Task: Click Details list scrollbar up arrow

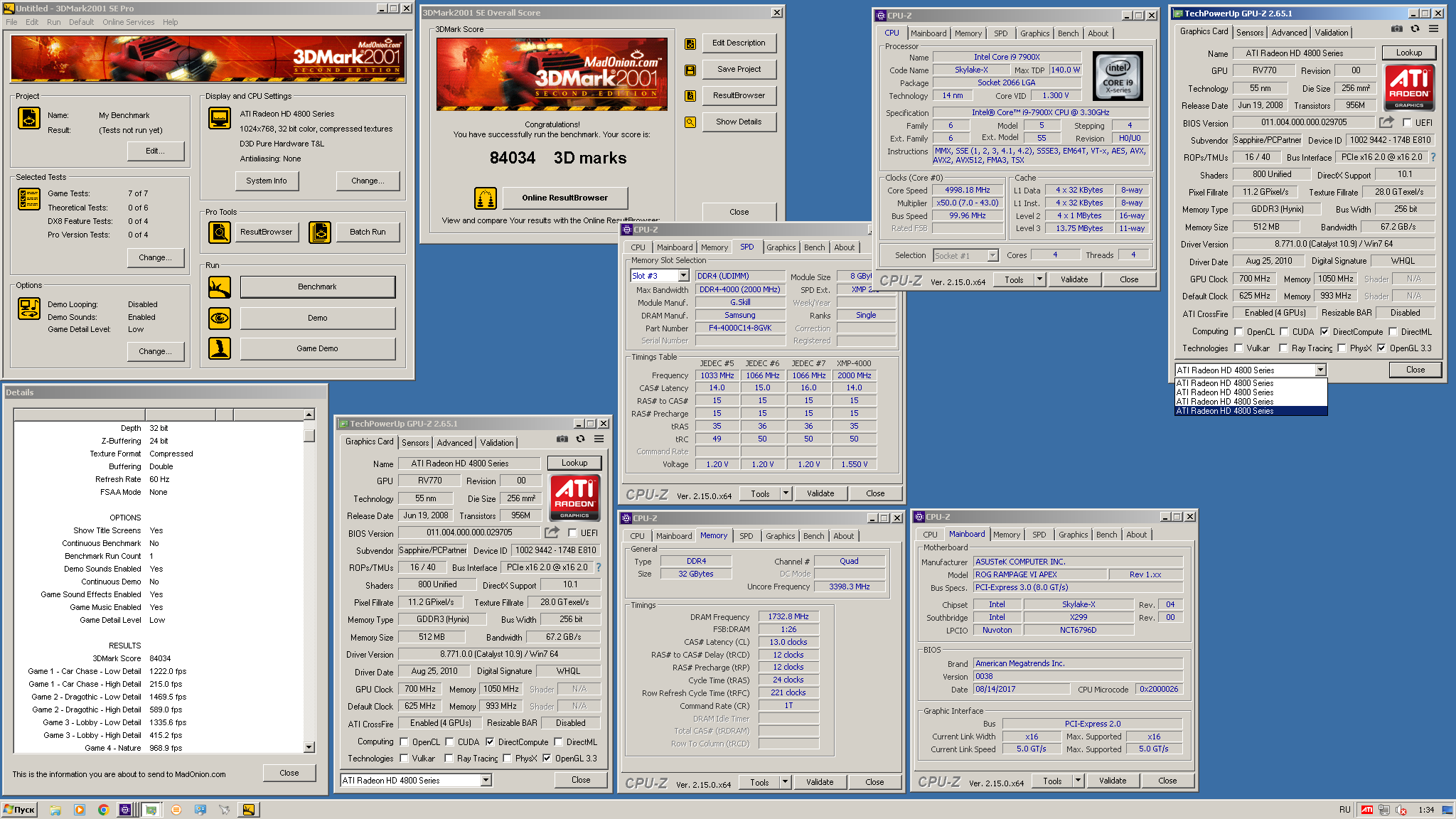Action: point(309,414)
